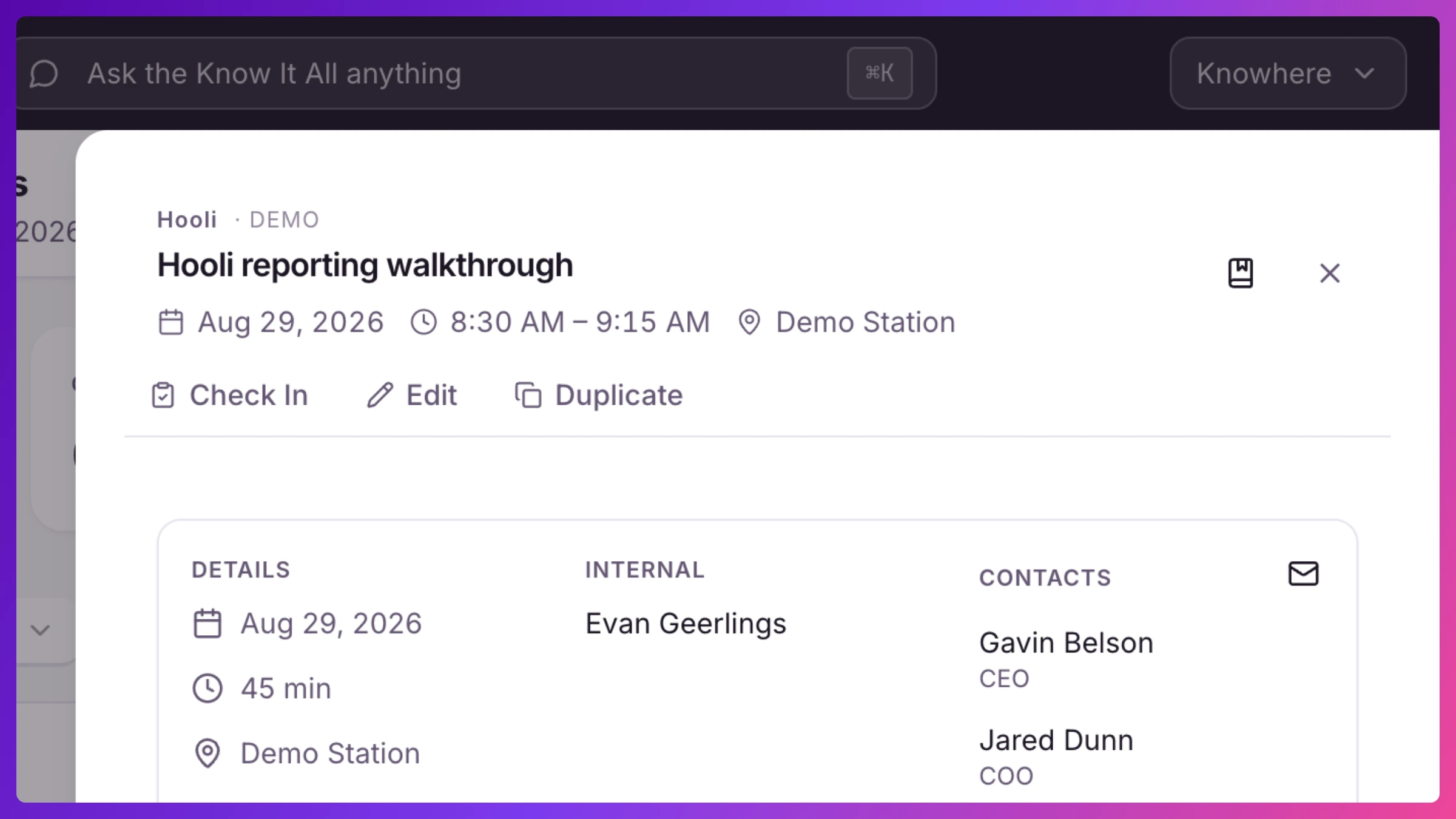Open the Knowhere workspace dropdown
The image size is (1456, 819).
tap(1288, 73)
